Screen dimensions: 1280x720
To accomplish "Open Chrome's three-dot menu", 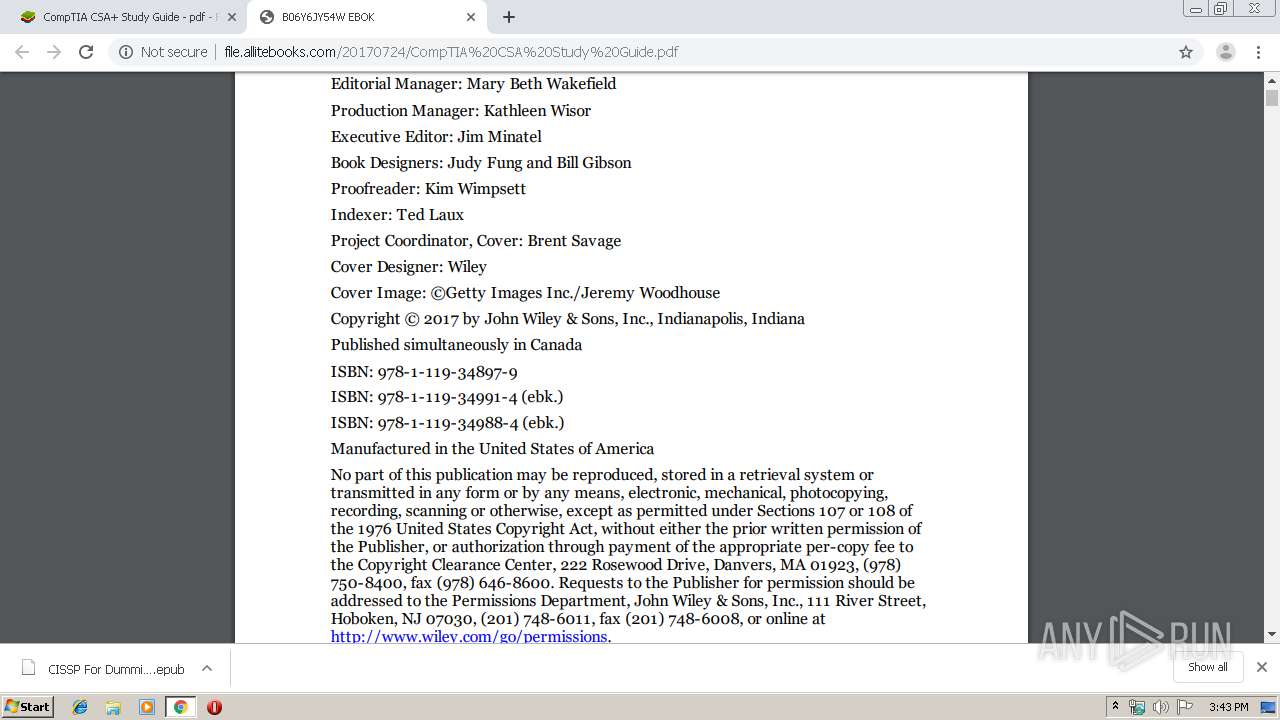I will (x=1258, y=52).
